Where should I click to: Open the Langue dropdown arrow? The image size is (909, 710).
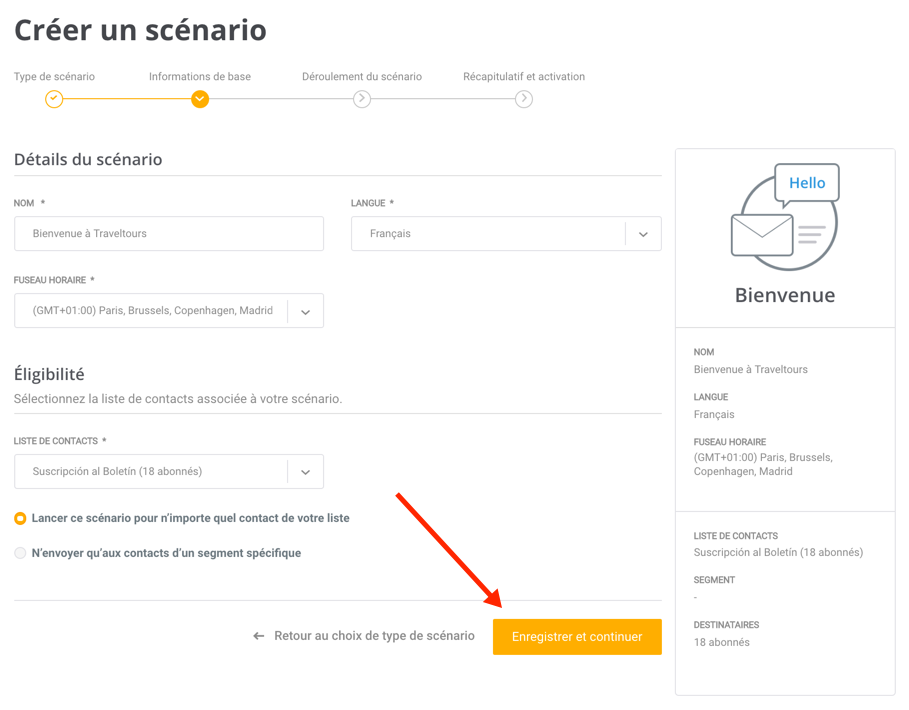643,234
